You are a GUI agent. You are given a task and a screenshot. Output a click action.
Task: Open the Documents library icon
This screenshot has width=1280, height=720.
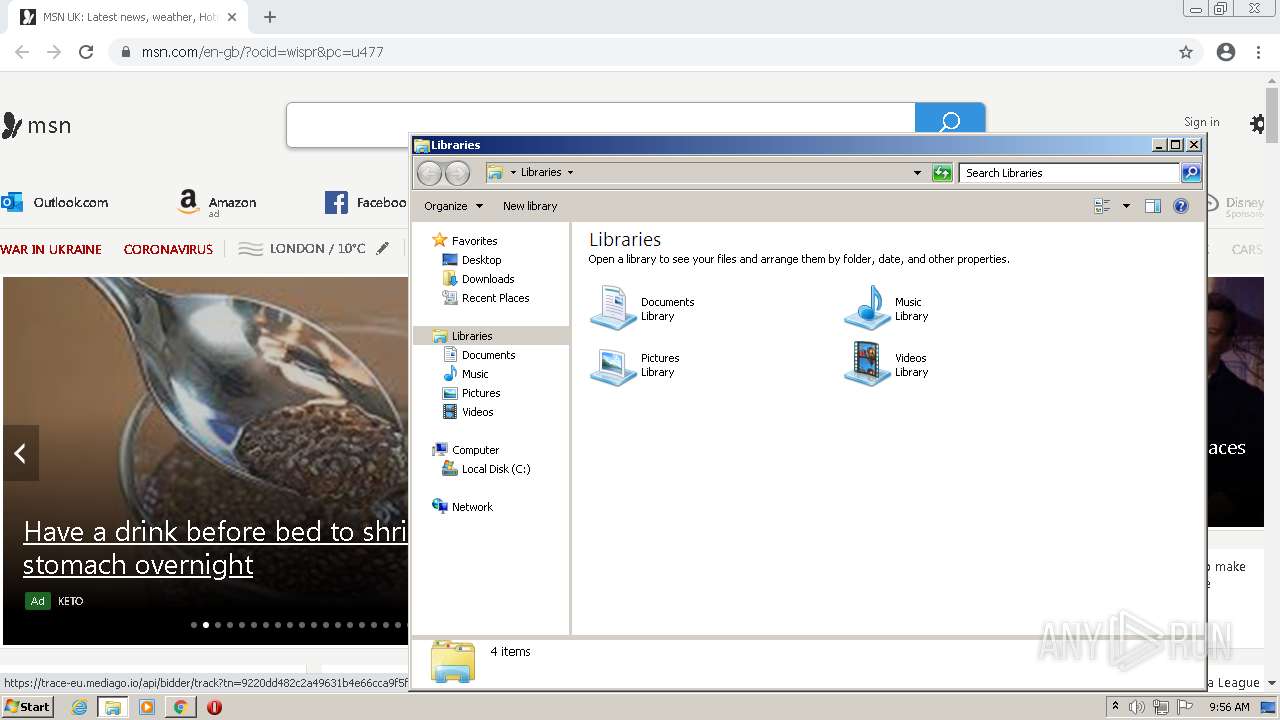pos(613,308)
